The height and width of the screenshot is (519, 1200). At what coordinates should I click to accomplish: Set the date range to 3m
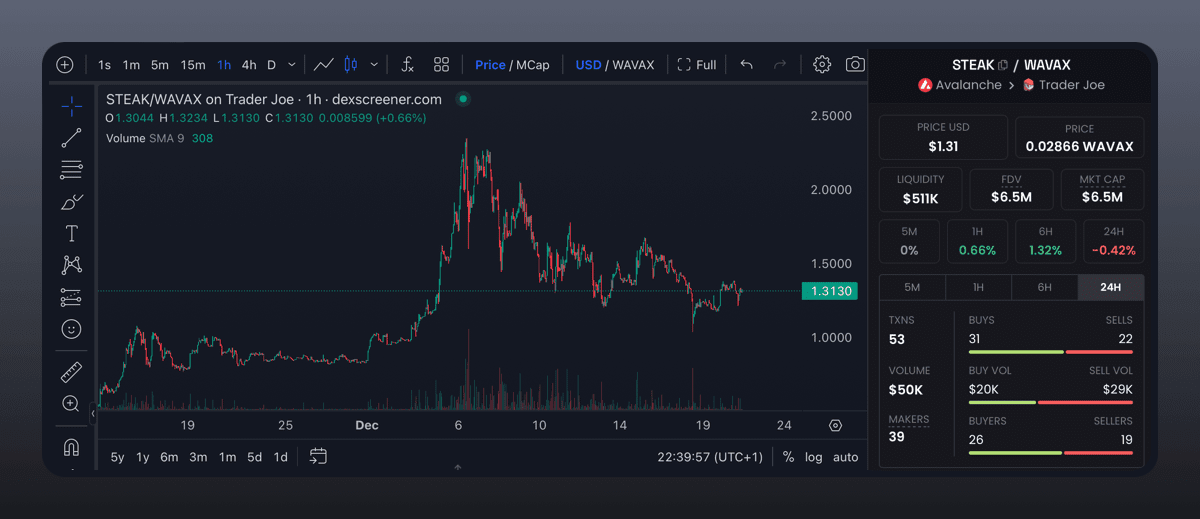(x=198, y=457)
